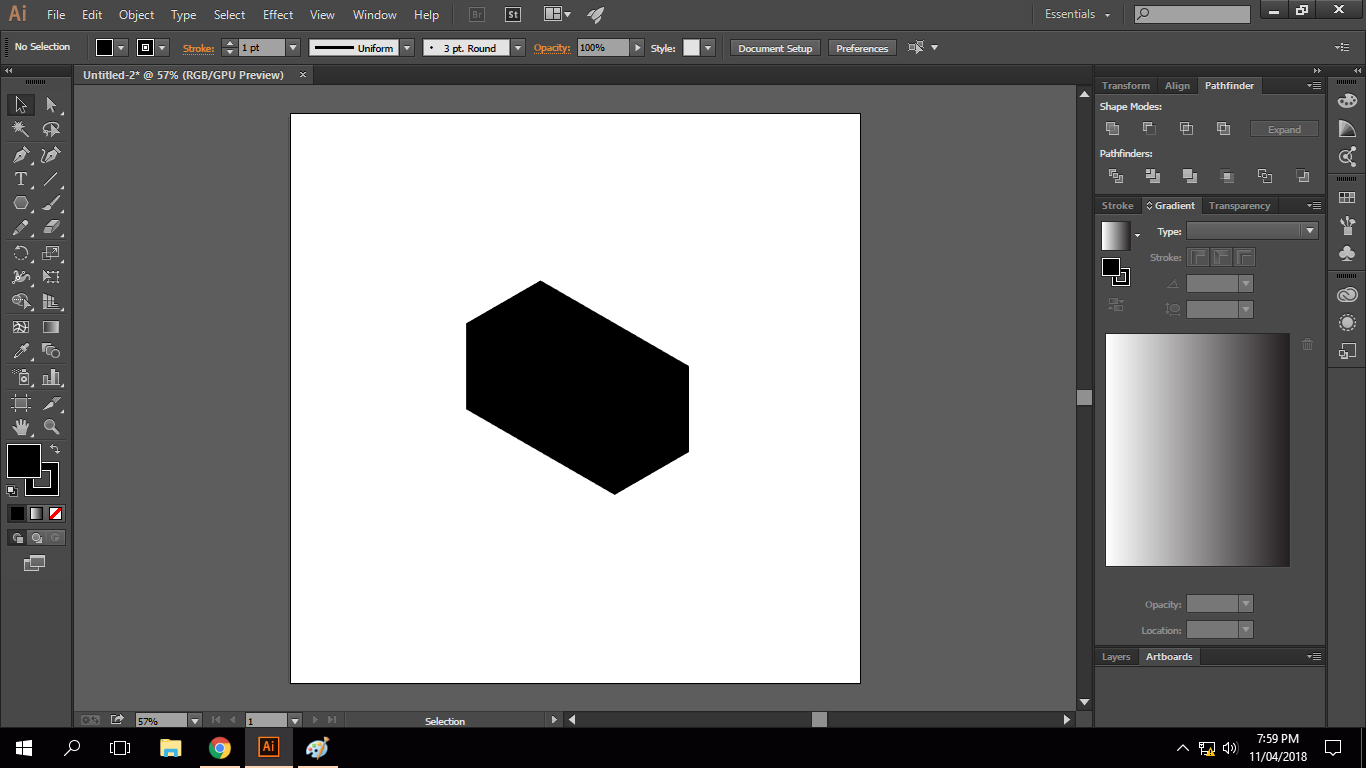Click Minus Front shape mode
Image resolution: width=1366 pixels, height=768 pixels.
click(x=1149, y=129)
